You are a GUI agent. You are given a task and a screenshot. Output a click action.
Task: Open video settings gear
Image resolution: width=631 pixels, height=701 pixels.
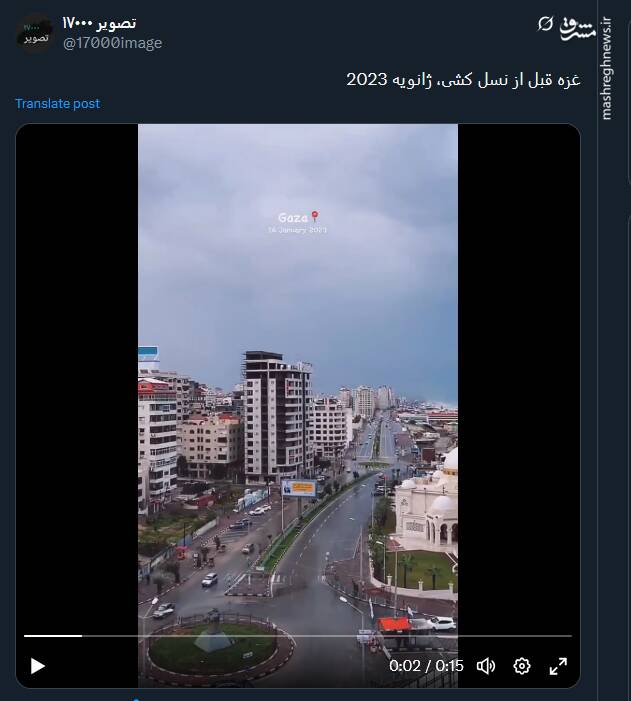pyautogui.click(x=521, y=666)
